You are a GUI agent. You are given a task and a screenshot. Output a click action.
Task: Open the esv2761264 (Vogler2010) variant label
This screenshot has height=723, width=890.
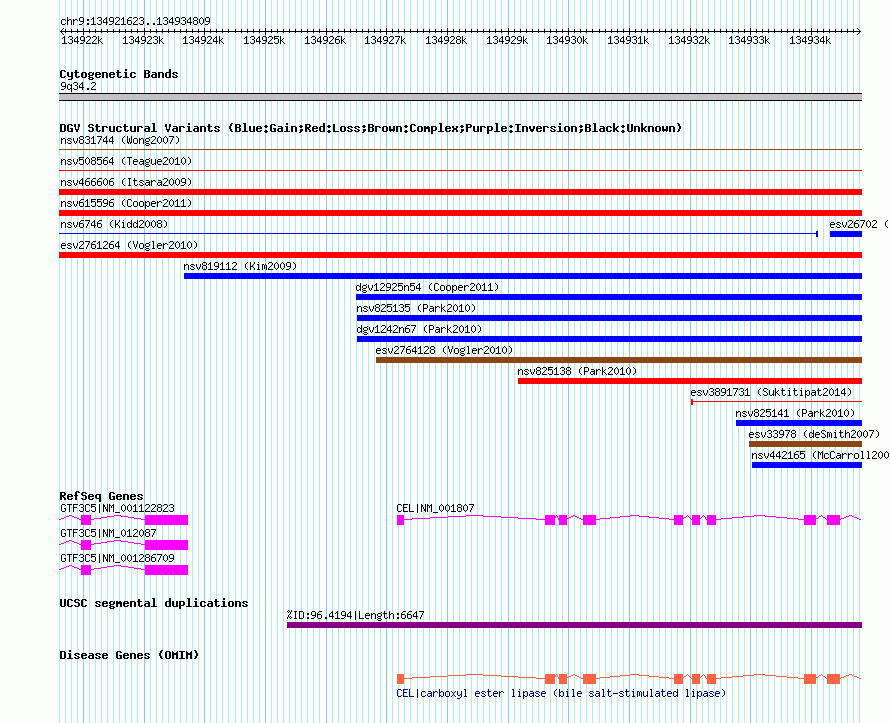tap(129, 245)
